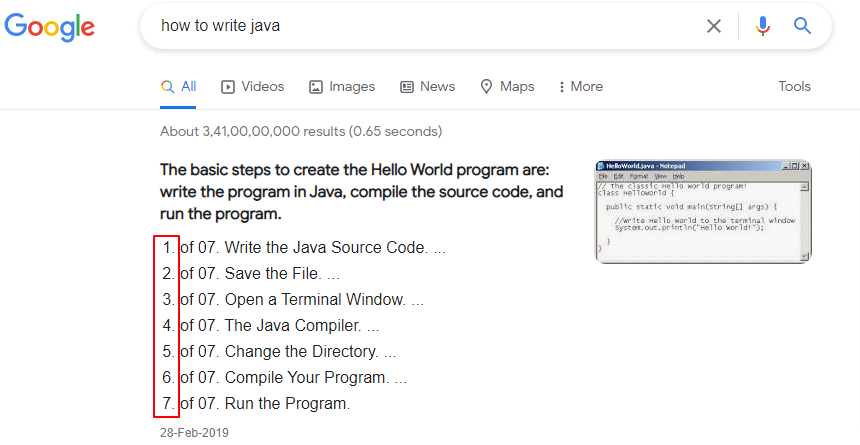Submit search using magnifier icon
Viewport: 860px width, 445px height.
802,25
